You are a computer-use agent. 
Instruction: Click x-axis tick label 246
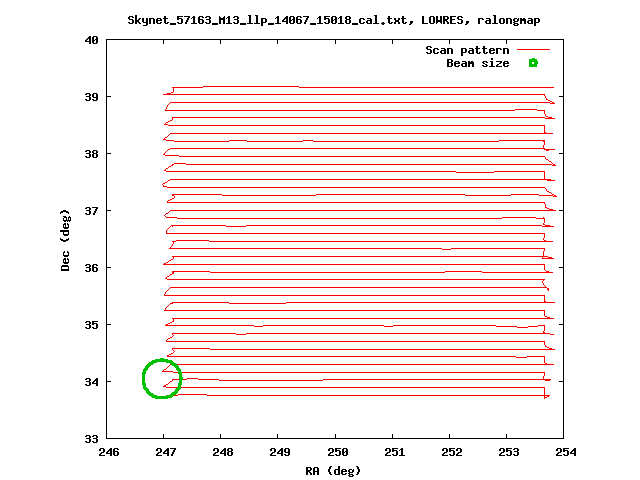[x=109, y=452]
